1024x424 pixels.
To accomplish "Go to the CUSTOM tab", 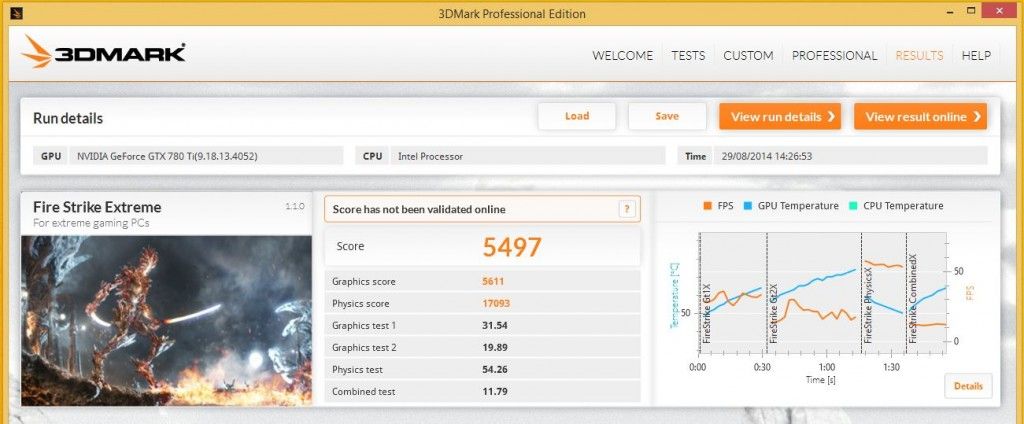I will coord(748,56).
